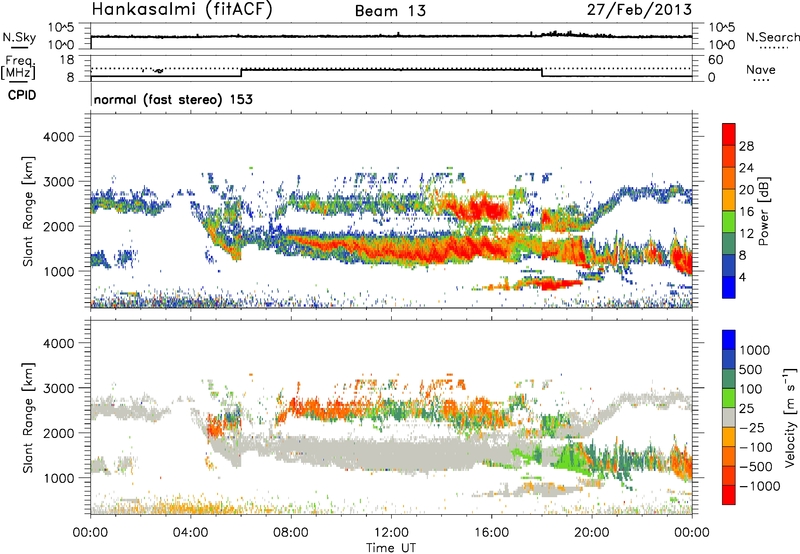This screenshot has height=554, width=800.
Task: Click the orange velocity patch near 09:00
Action: click(x=316, y=408)
